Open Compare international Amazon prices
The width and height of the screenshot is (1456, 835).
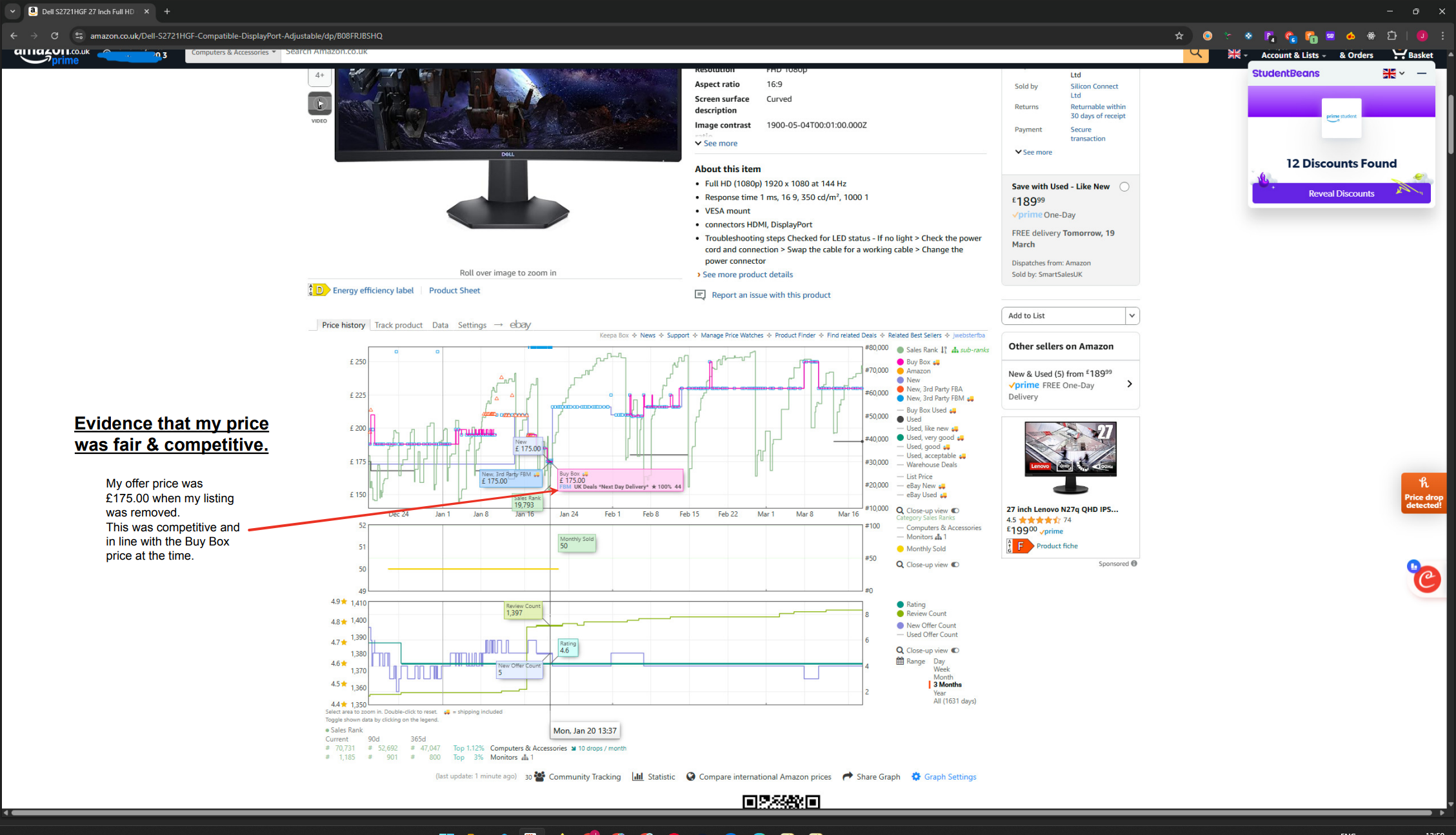point(759,776)
